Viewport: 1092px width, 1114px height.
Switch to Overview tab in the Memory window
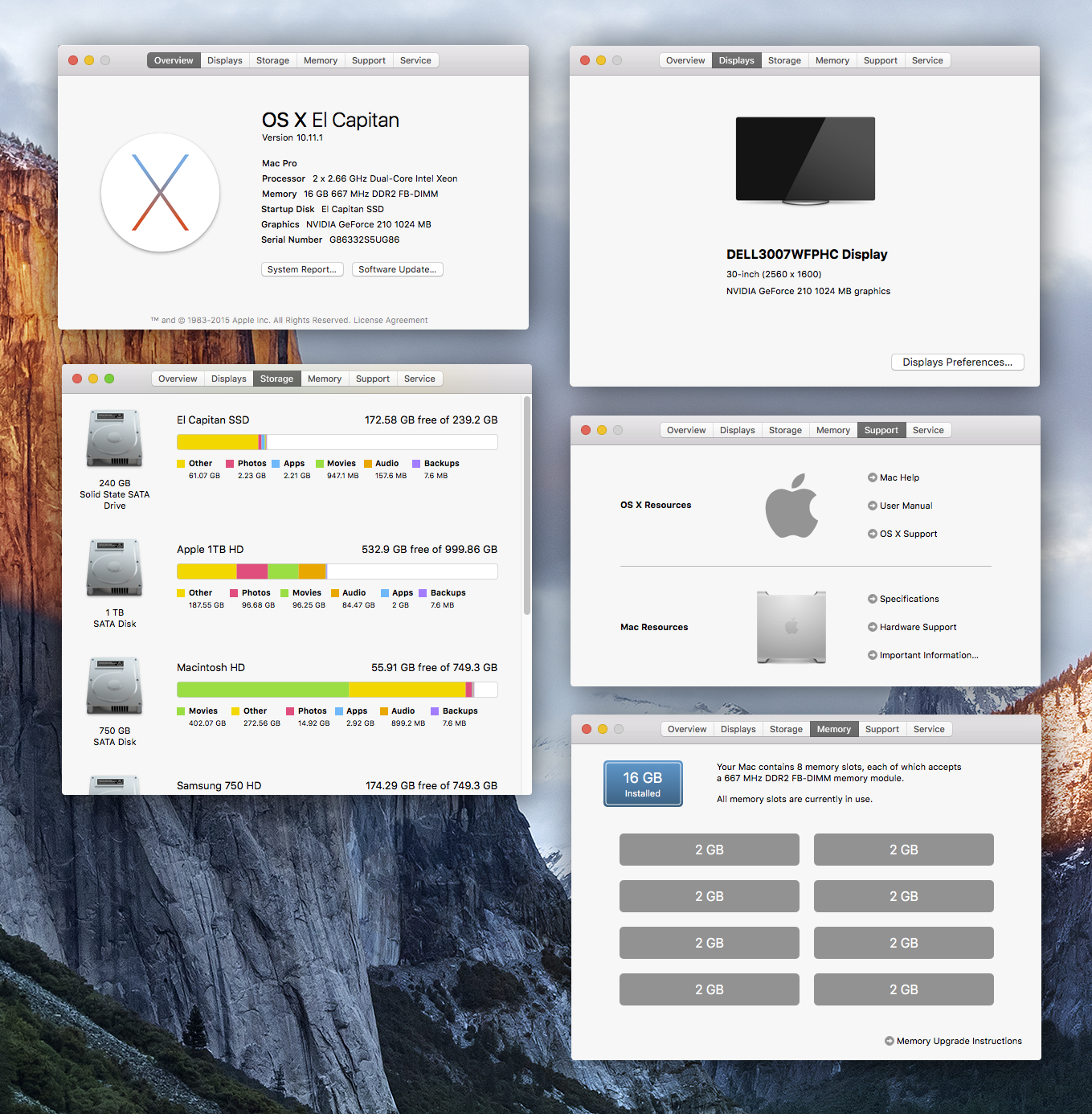[x=687, y=729]
